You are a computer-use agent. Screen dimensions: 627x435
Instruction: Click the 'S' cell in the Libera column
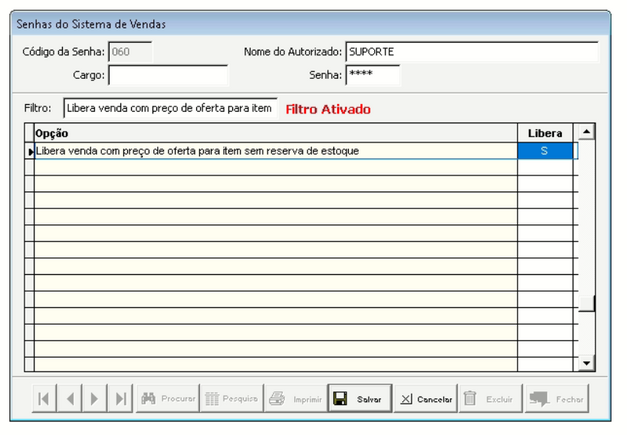click(x=545, y=151)
